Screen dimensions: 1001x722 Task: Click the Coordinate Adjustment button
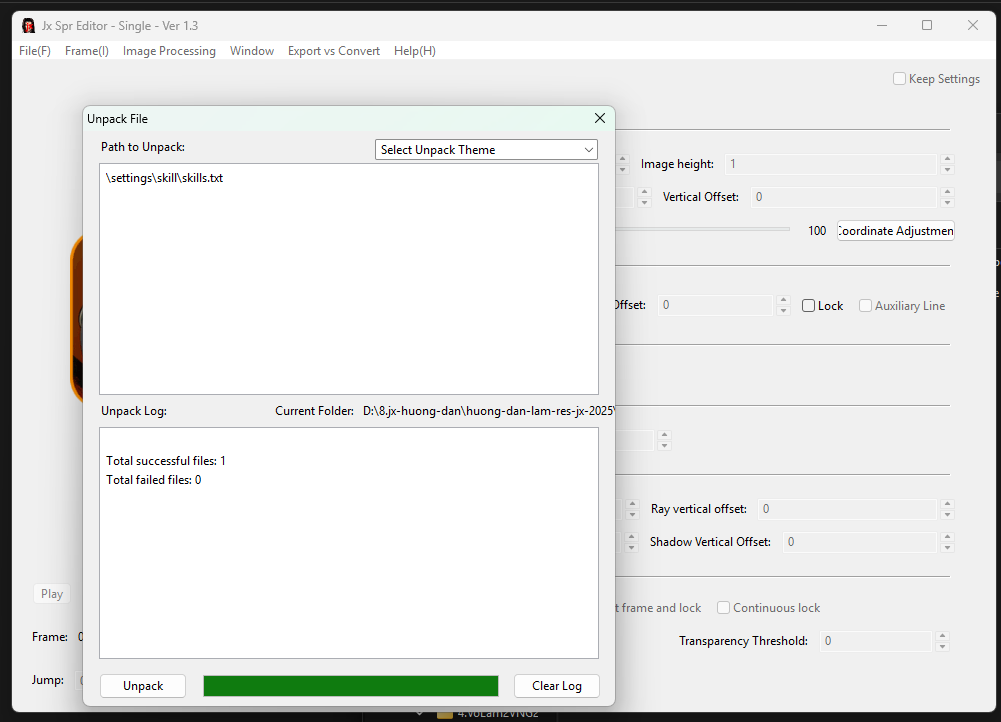[x=895, y=231]
